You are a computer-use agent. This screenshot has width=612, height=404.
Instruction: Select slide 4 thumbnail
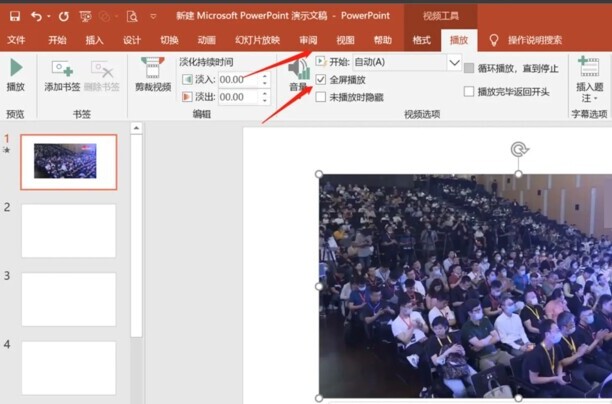point(69,368)
